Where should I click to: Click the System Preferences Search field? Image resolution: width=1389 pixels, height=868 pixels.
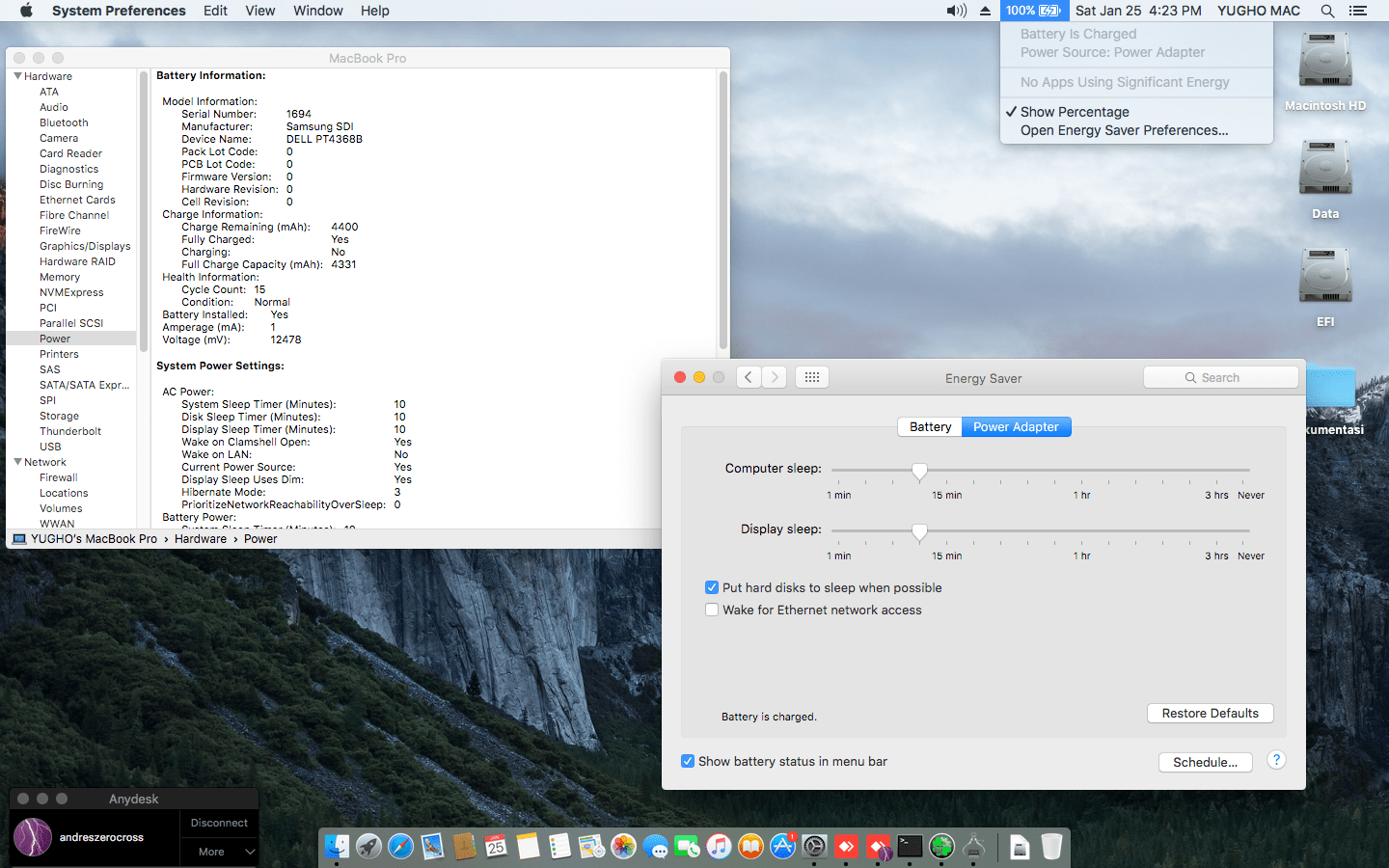(1221, 377)
